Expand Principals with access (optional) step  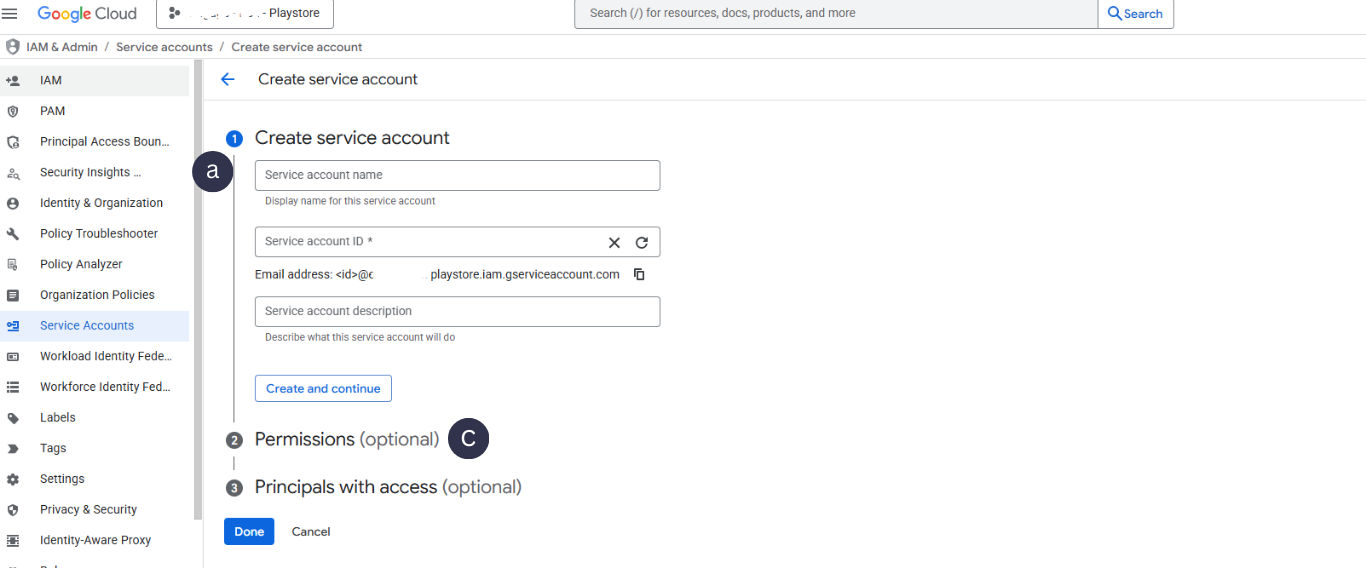coord(387,487)
